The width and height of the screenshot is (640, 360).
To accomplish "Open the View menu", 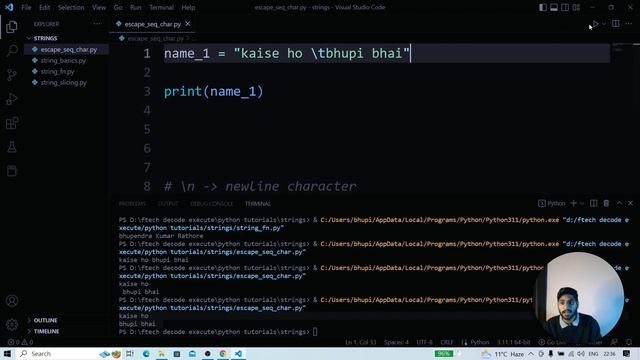I will pos(99,7).
